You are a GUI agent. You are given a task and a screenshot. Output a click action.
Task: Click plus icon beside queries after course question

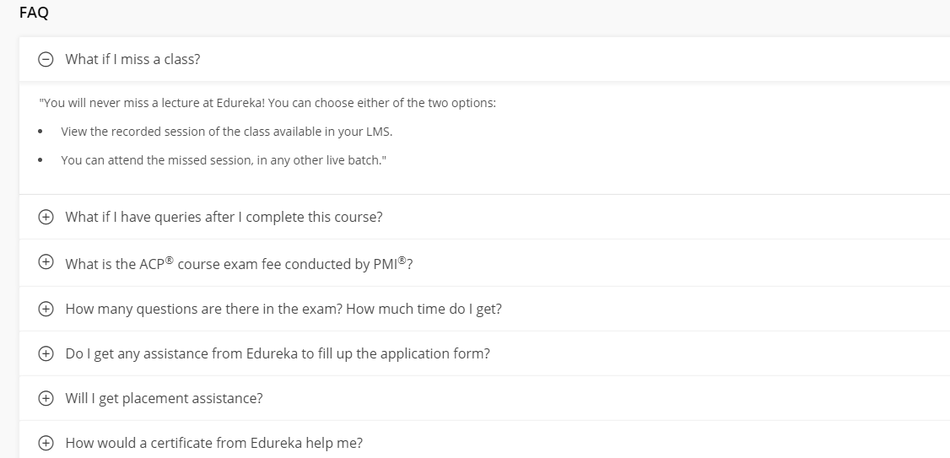pos(45,217)
